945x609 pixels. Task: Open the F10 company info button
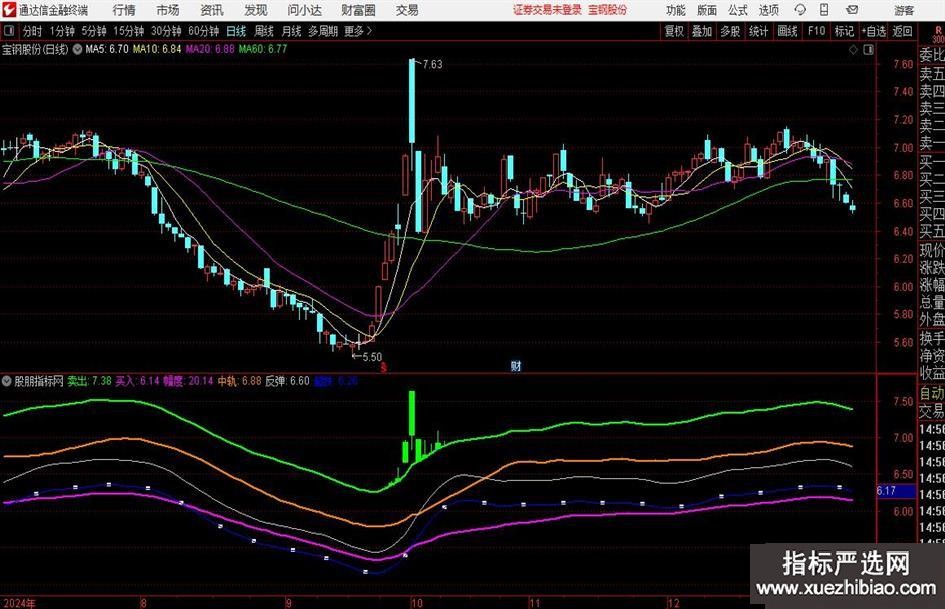(x=816, y=31)
